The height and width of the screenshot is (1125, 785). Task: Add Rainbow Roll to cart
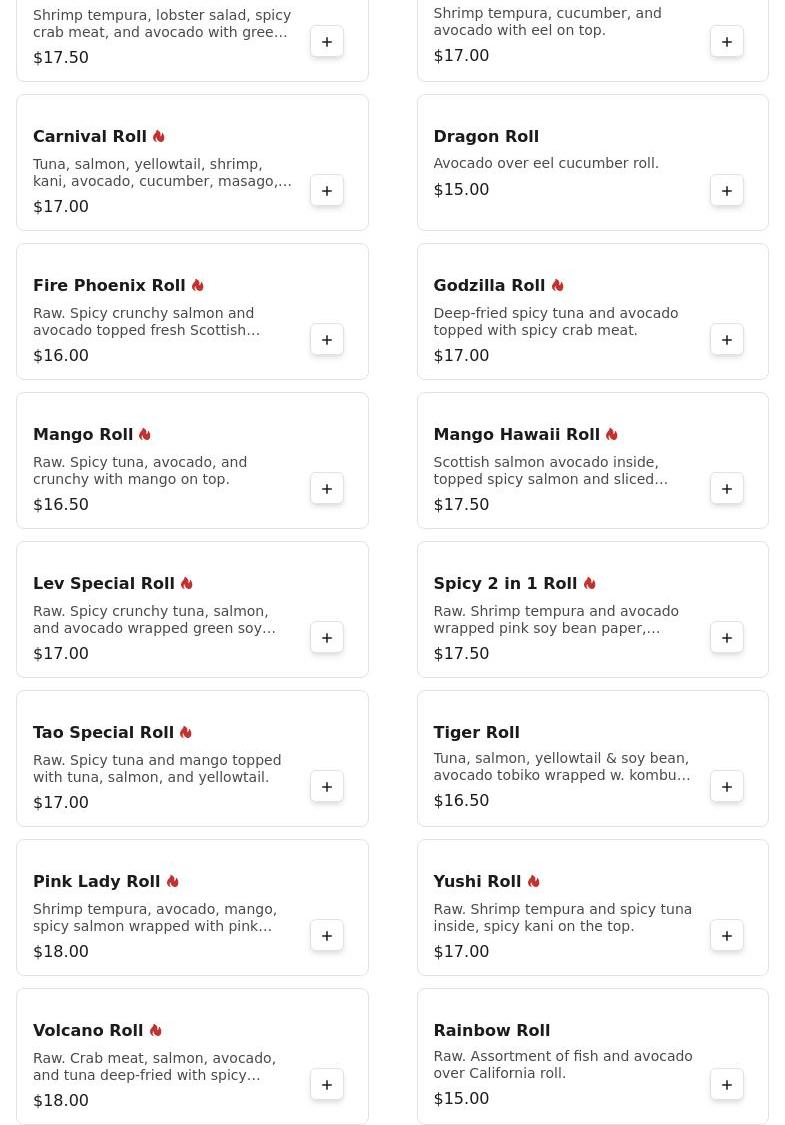tap(727, 1085)
